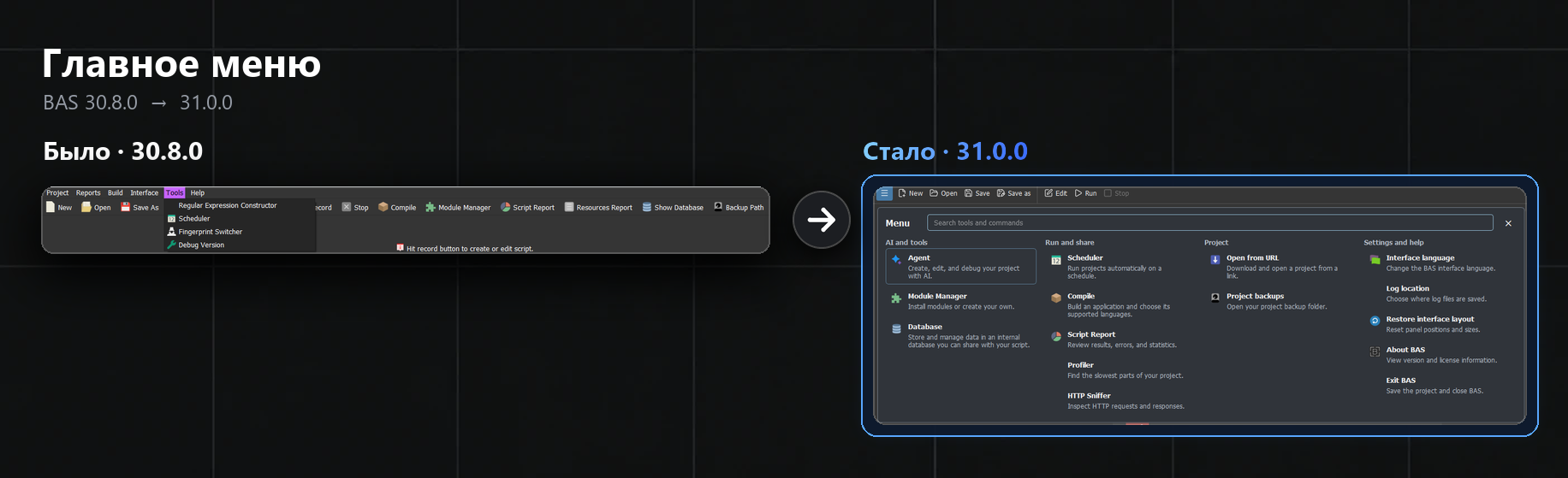Viewport: 1568px width, 478px height.
Task: Click Backup Path in the 30.8.0 toolbar
Action: tap(739, 207)
